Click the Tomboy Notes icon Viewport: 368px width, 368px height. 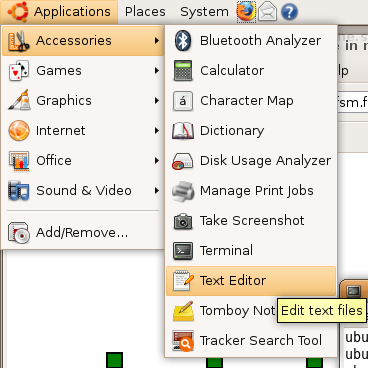click(x=183, y=311)
